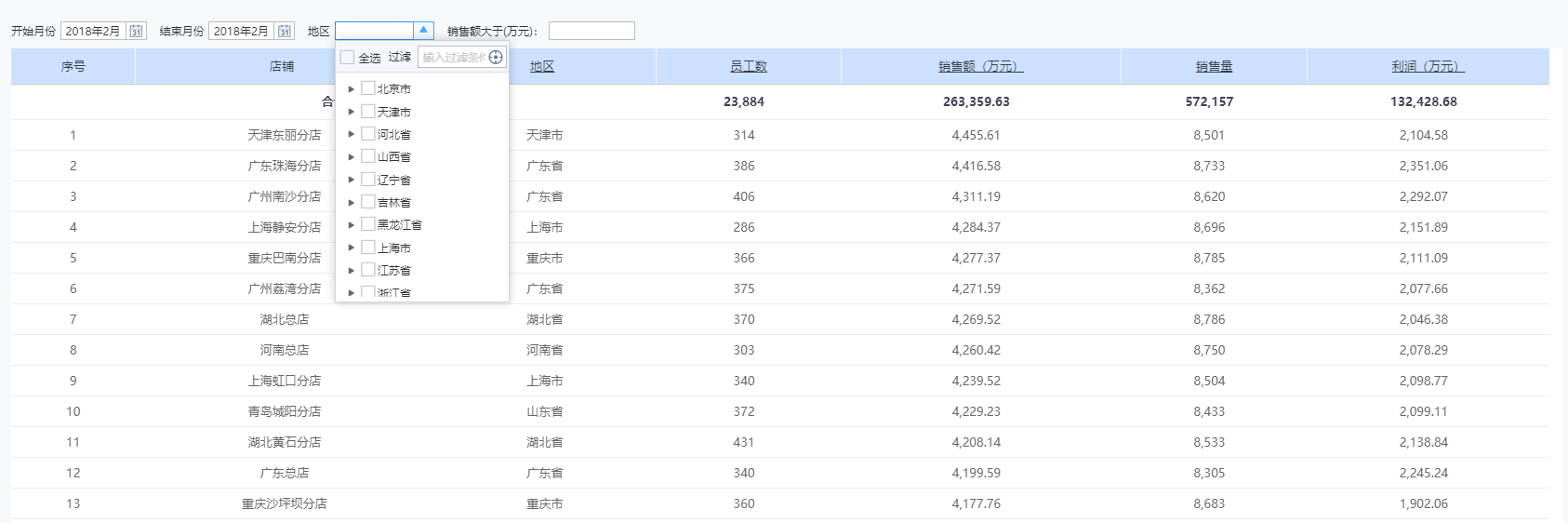Click the 河南省 region cell
1568x523 pixels.
tap(545, 350)
